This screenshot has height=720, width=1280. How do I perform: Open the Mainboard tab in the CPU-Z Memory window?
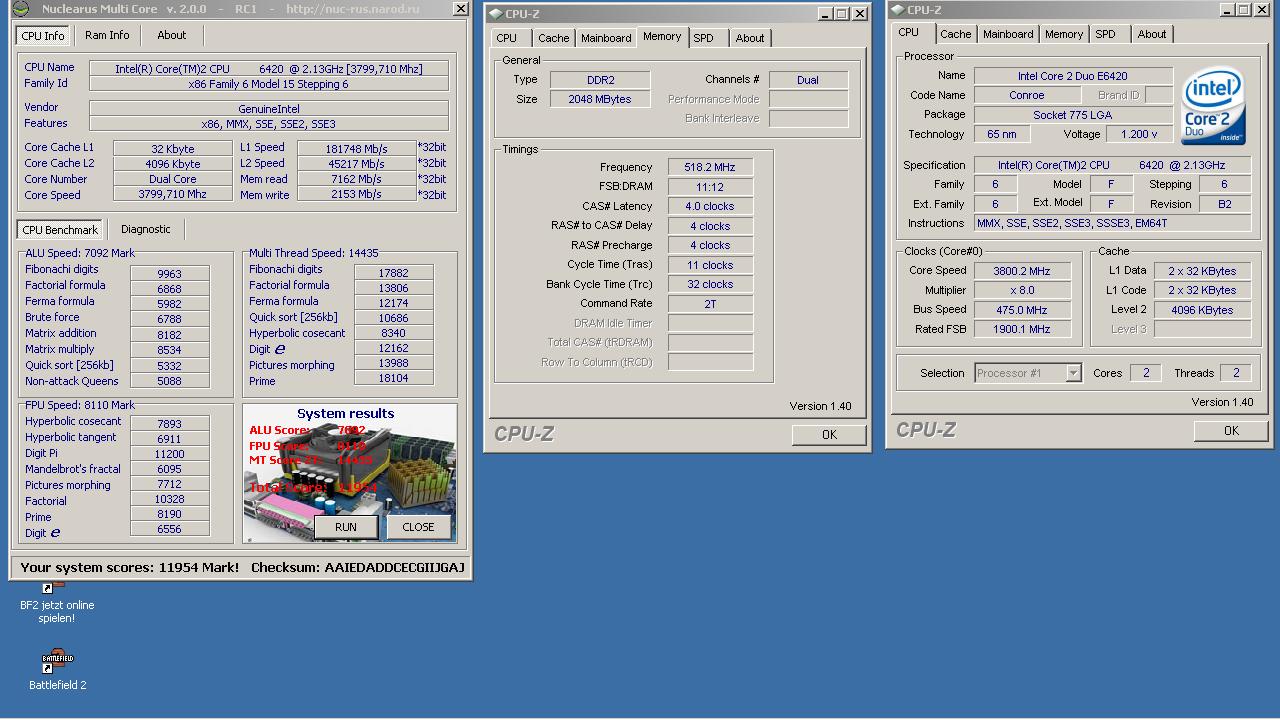(606, 38)
